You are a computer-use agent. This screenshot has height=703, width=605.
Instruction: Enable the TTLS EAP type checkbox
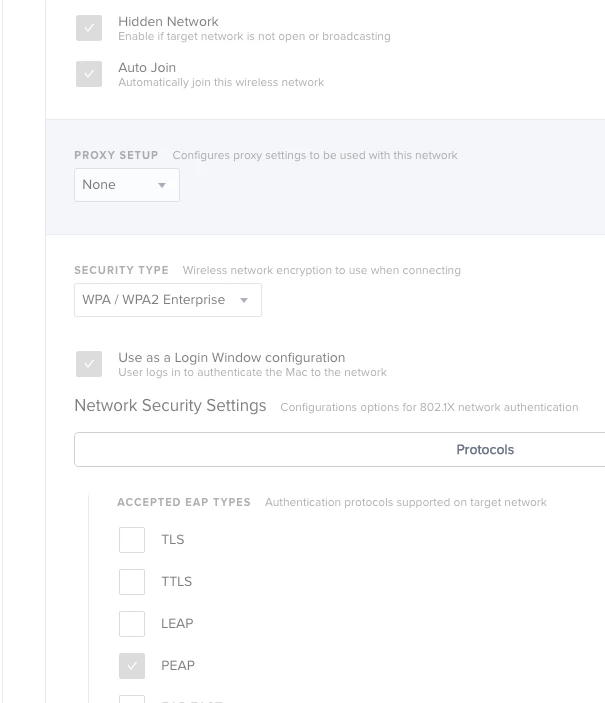132,582
